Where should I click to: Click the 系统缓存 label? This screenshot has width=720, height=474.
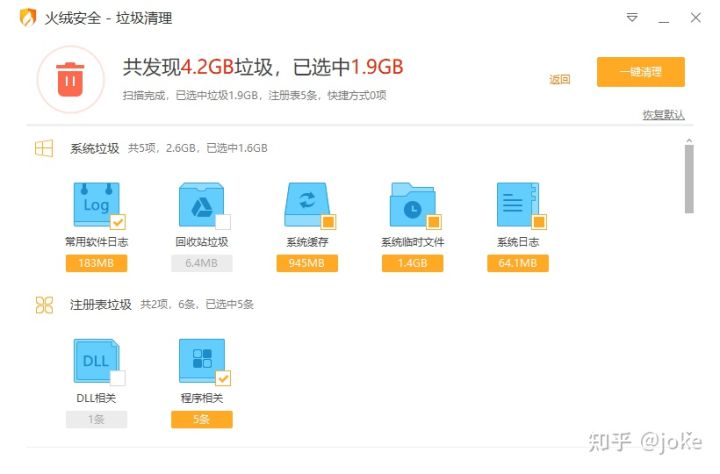(x=307, y=242)
